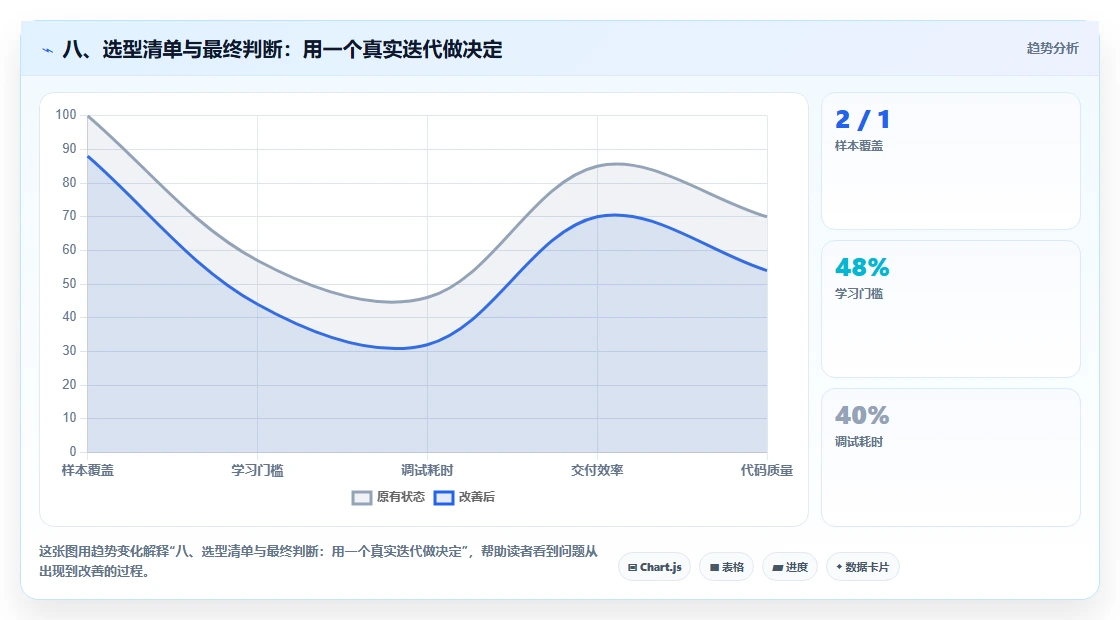Click the 调试耗时 x-axis label
Viewport: 1120px width, 620px height.
coord(427,471)
